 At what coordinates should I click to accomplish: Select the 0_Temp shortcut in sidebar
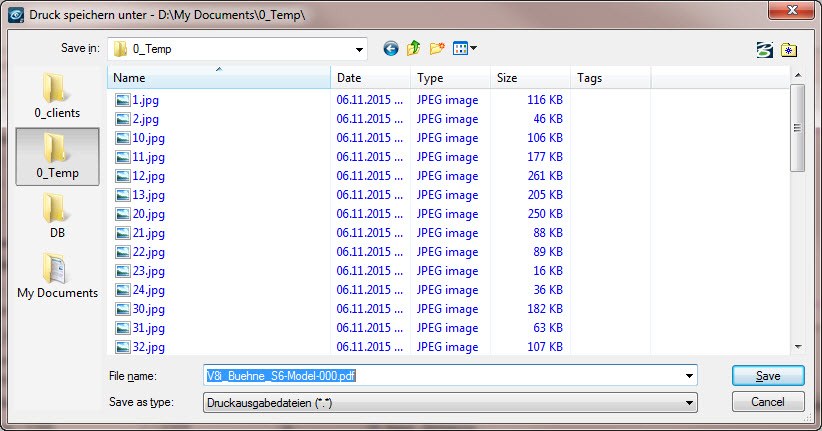57,156
